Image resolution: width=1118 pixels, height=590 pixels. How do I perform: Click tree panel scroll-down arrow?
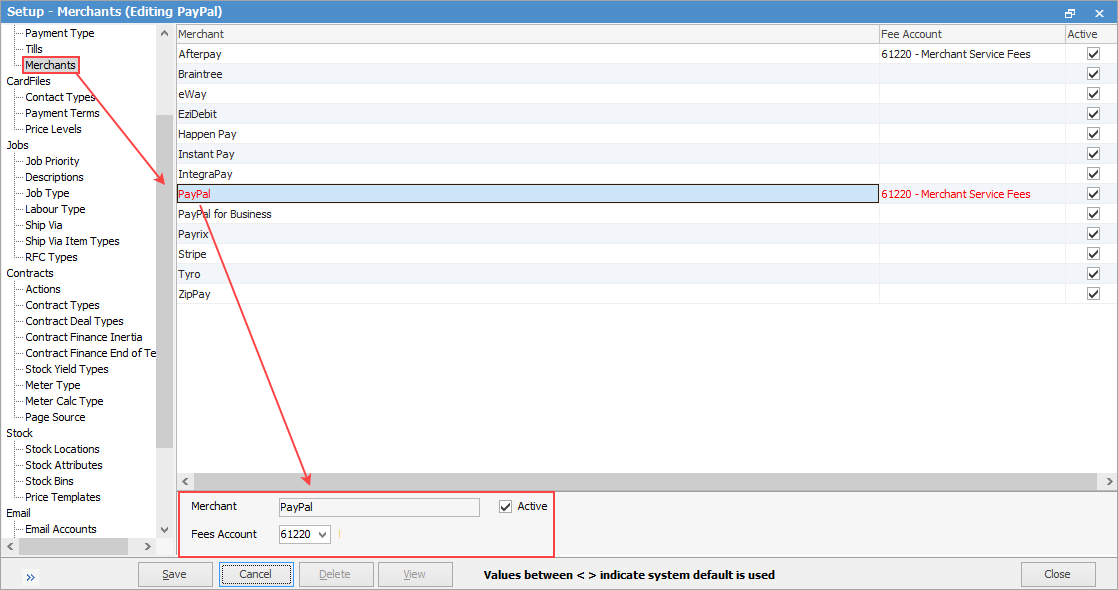(x=165, y=529)
